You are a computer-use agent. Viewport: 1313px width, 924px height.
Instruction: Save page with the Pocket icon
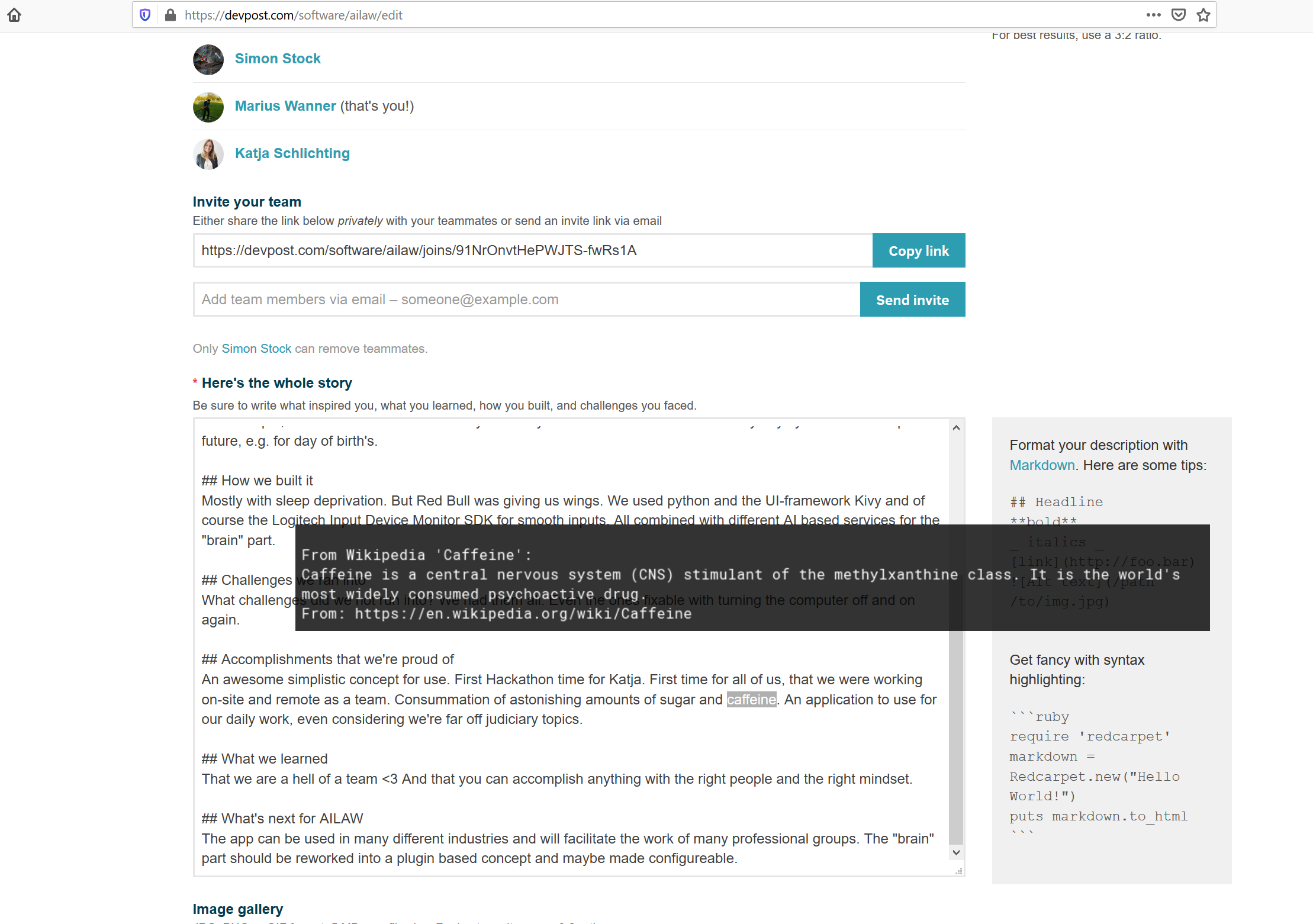(1179, 15)
